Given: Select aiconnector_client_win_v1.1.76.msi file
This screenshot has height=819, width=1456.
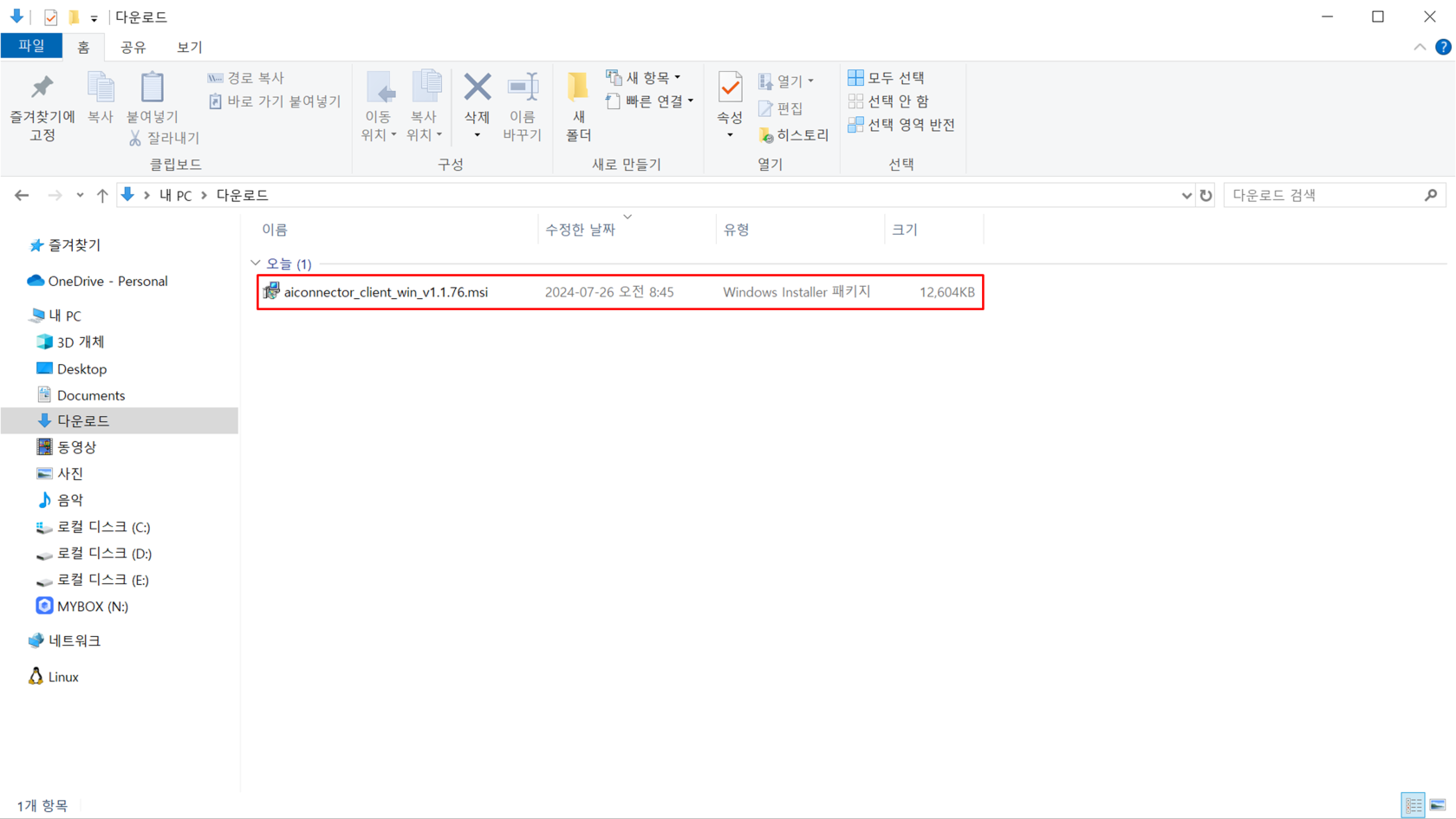Looking at the screenshot, I should point(386,292).
